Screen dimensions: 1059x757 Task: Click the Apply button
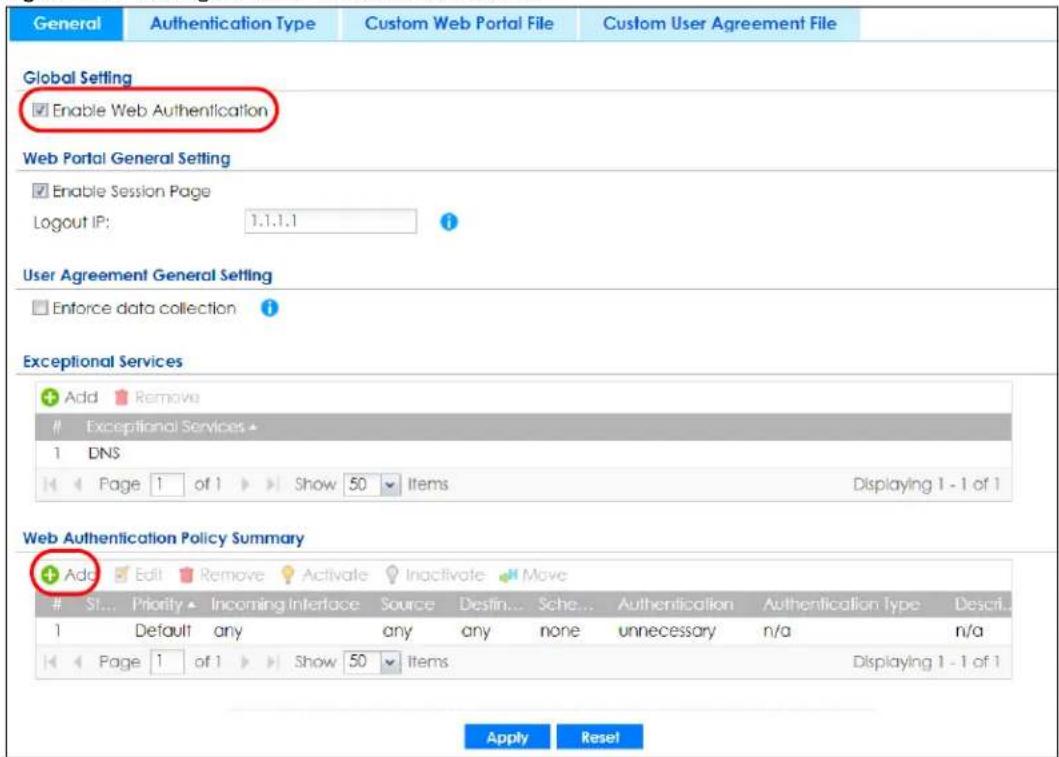point(507,737)
